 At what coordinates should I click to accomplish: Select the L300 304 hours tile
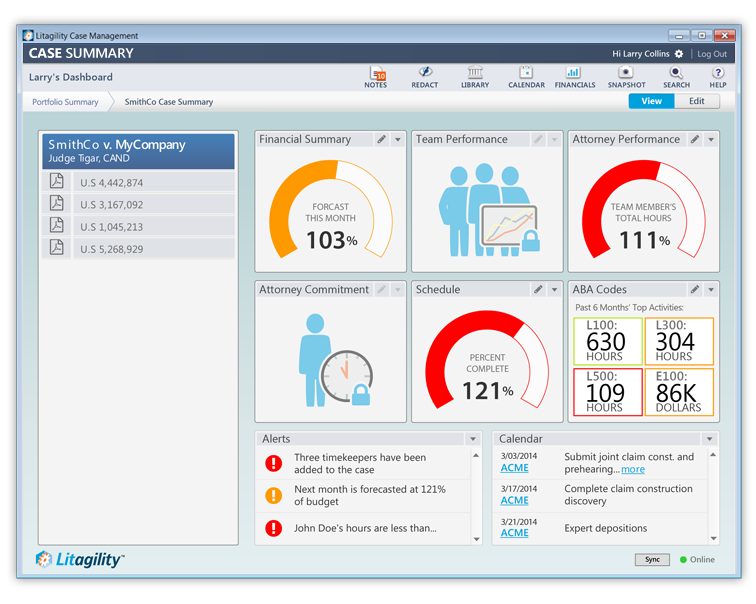679,341
